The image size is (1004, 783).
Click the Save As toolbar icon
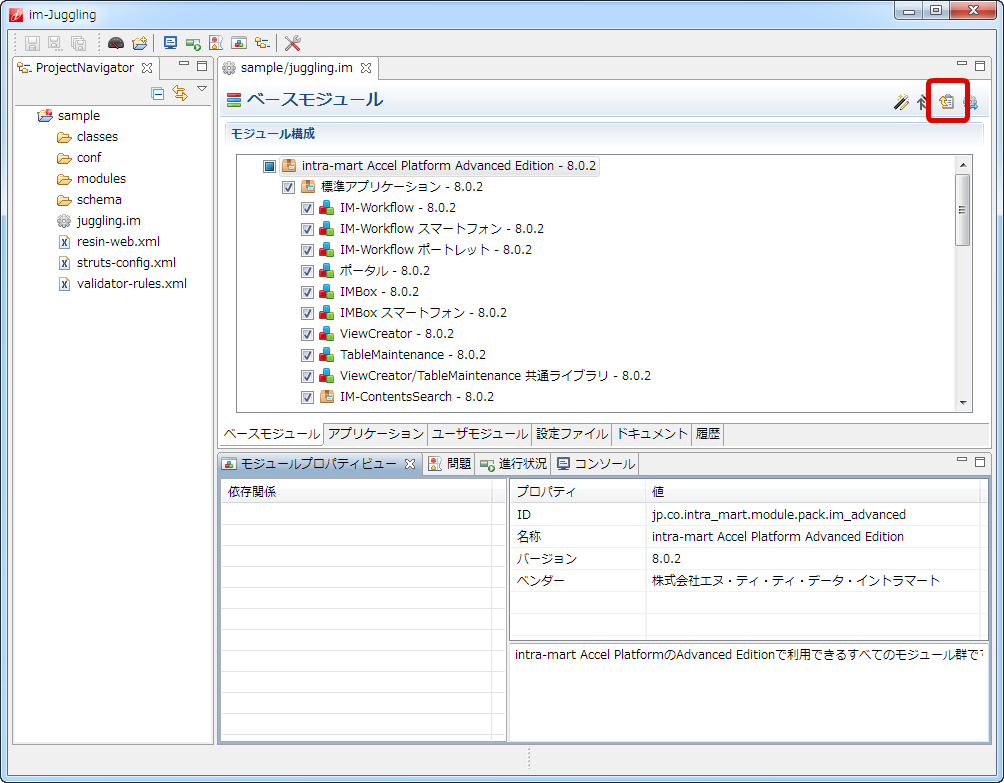tap(55, 43)
